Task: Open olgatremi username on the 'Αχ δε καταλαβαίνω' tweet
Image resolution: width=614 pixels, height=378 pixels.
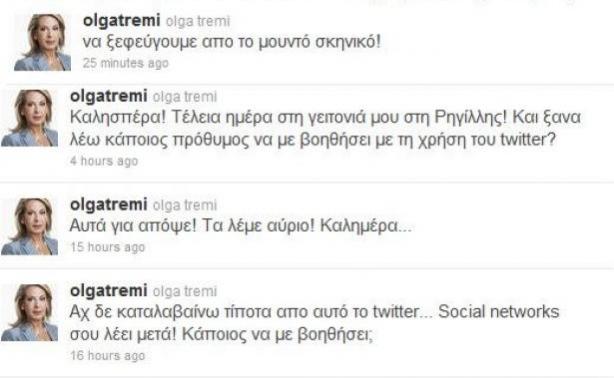Action: pos(108,291)
